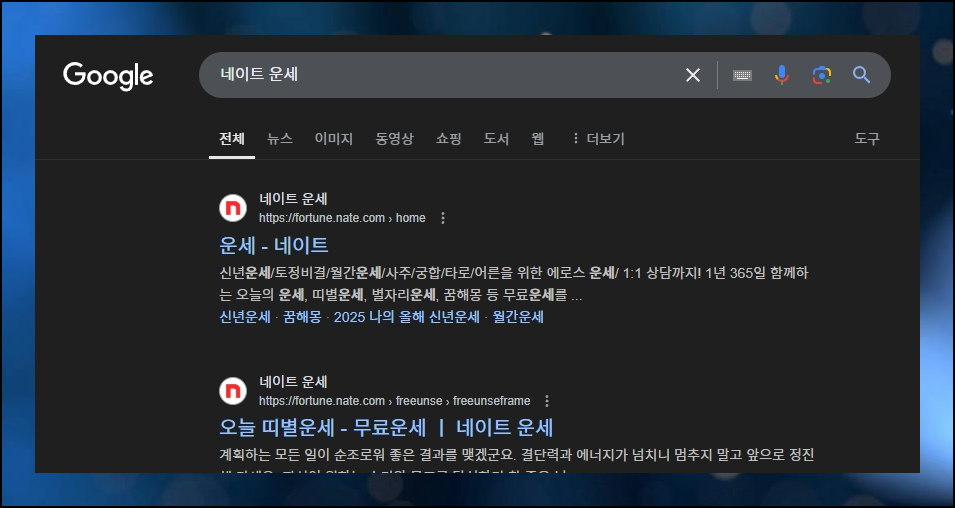Click the Nate favicon of the freeunseframe result
This screenshot has height=508, width=955.
coord(233,391)
